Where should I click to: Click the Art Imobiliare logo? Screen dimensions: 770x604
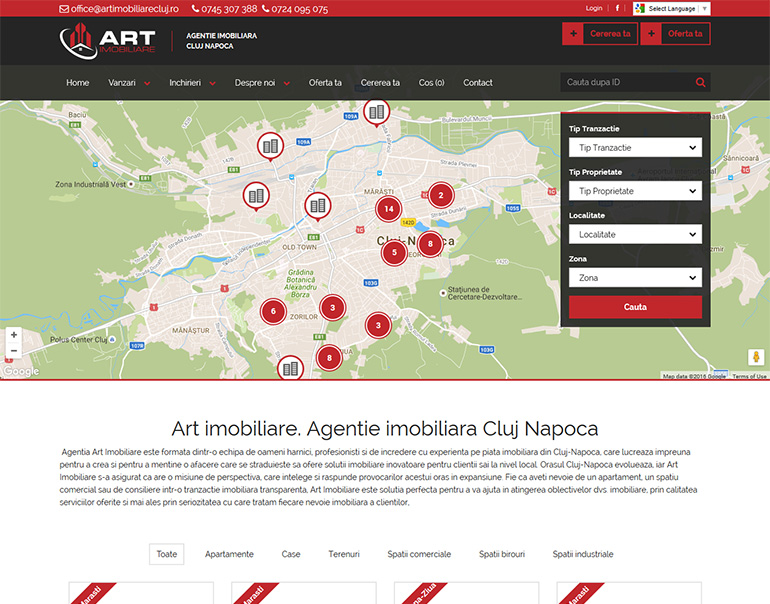108,41
